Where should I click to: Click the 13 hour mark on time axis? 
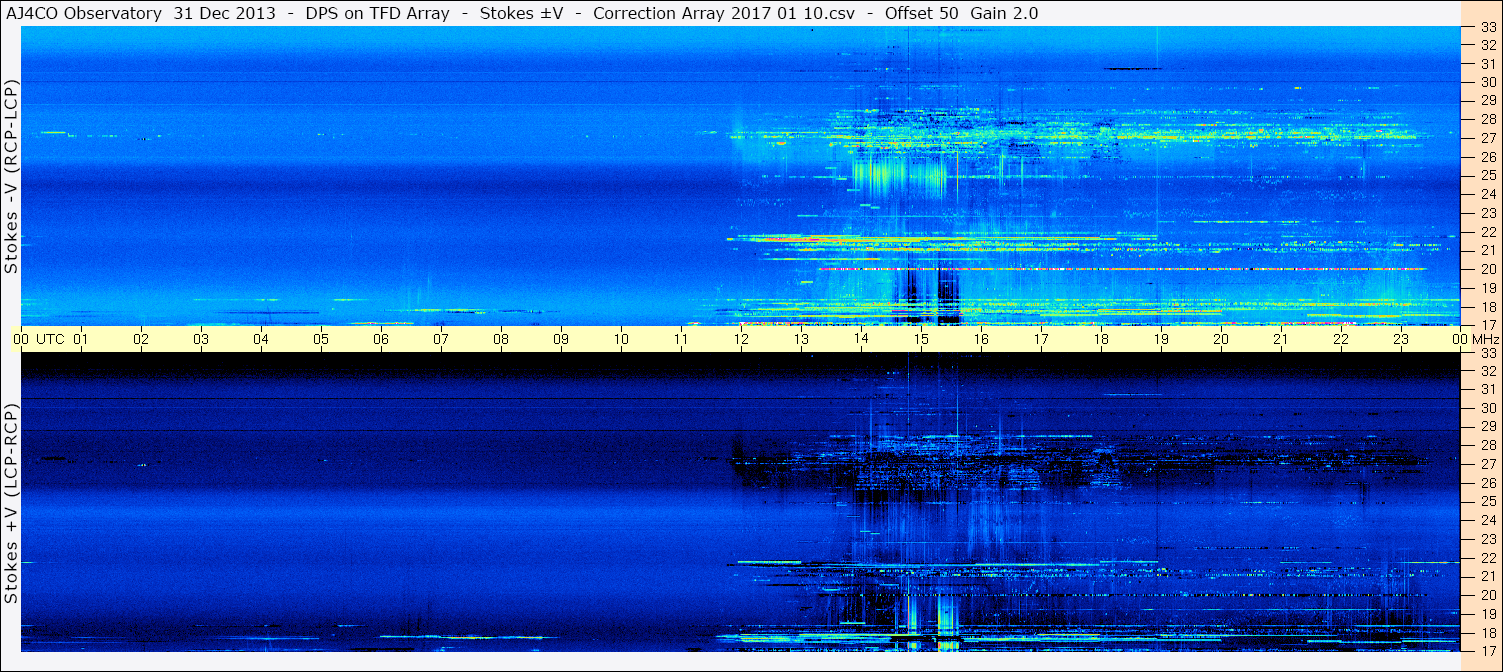click(801, 340)
